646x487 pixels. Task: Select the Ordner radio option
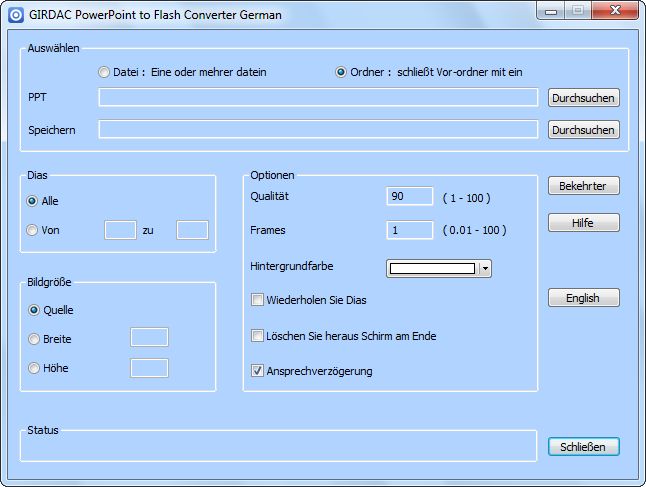[341, 72]
